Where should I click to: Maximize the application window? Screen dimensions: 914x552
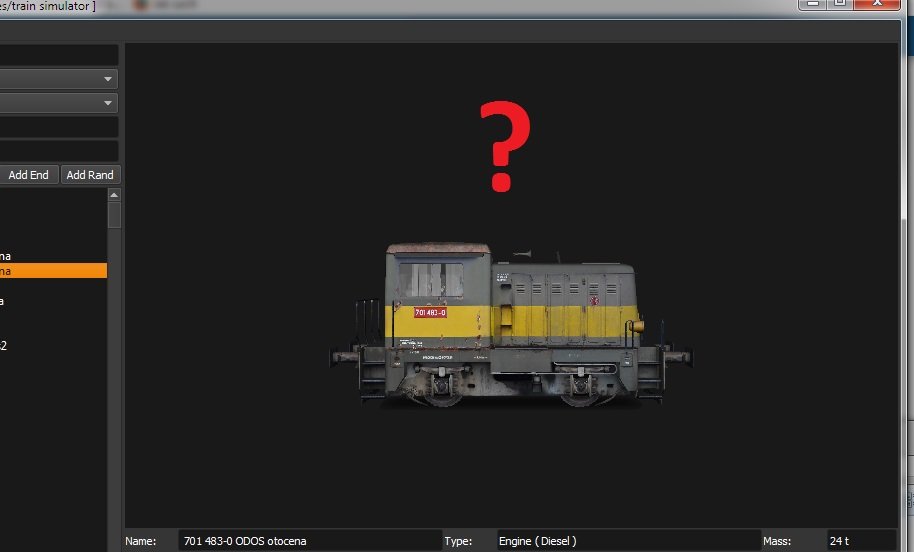tap(840, 4)
